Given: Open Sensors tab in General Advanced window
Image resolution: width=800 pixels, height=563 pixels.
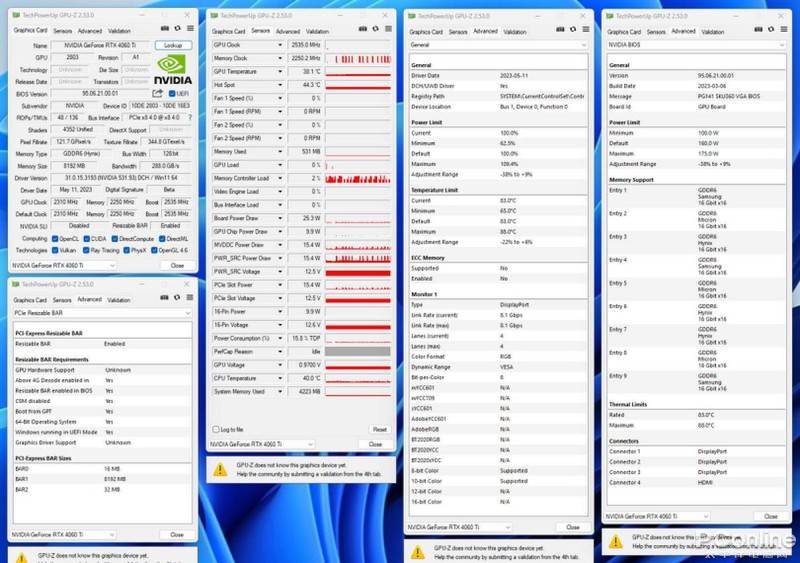Looking at the screenshot, I should point(458,32).
